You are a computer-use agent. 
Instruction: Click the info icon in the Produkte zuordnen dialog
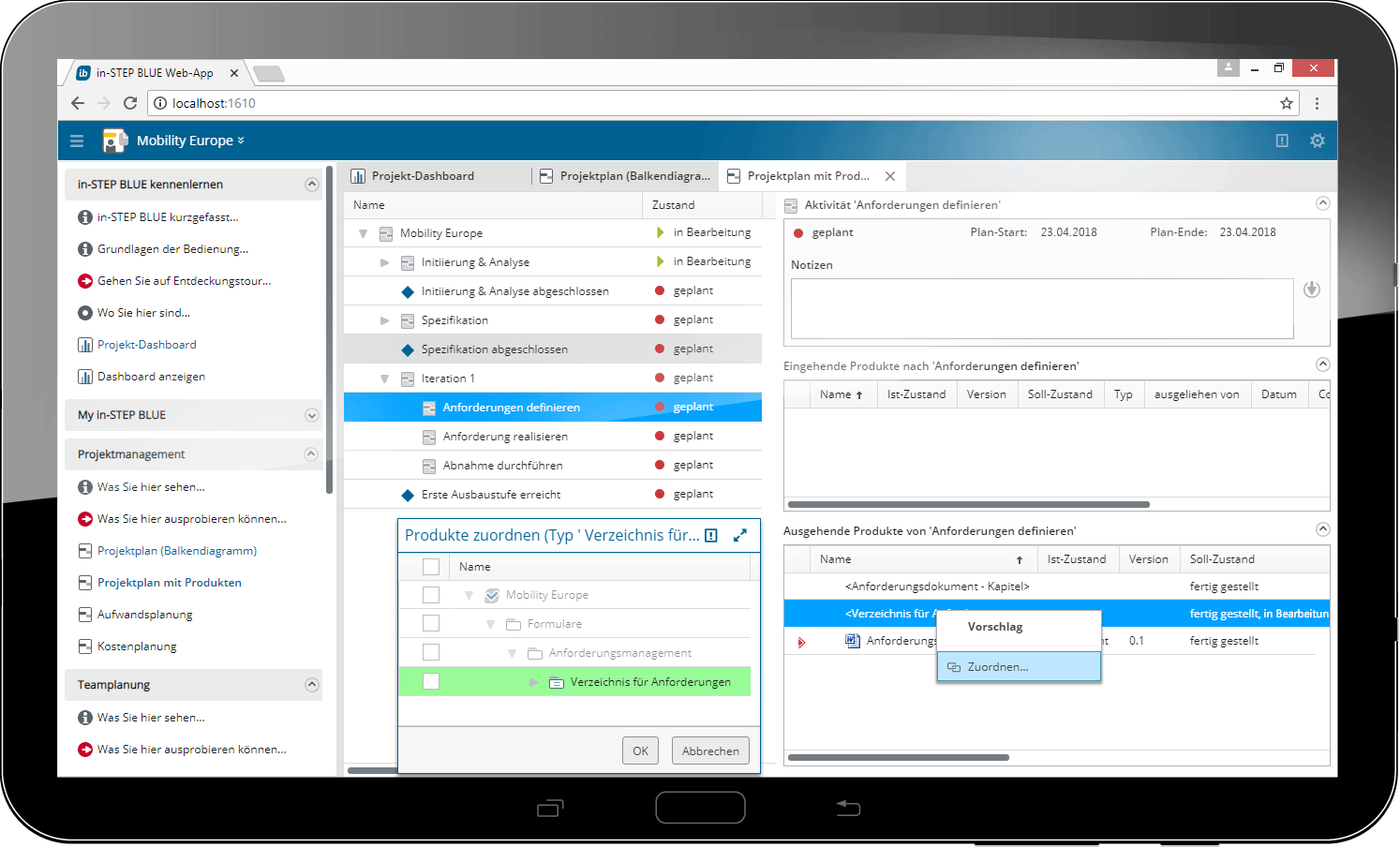coord(712,535)
